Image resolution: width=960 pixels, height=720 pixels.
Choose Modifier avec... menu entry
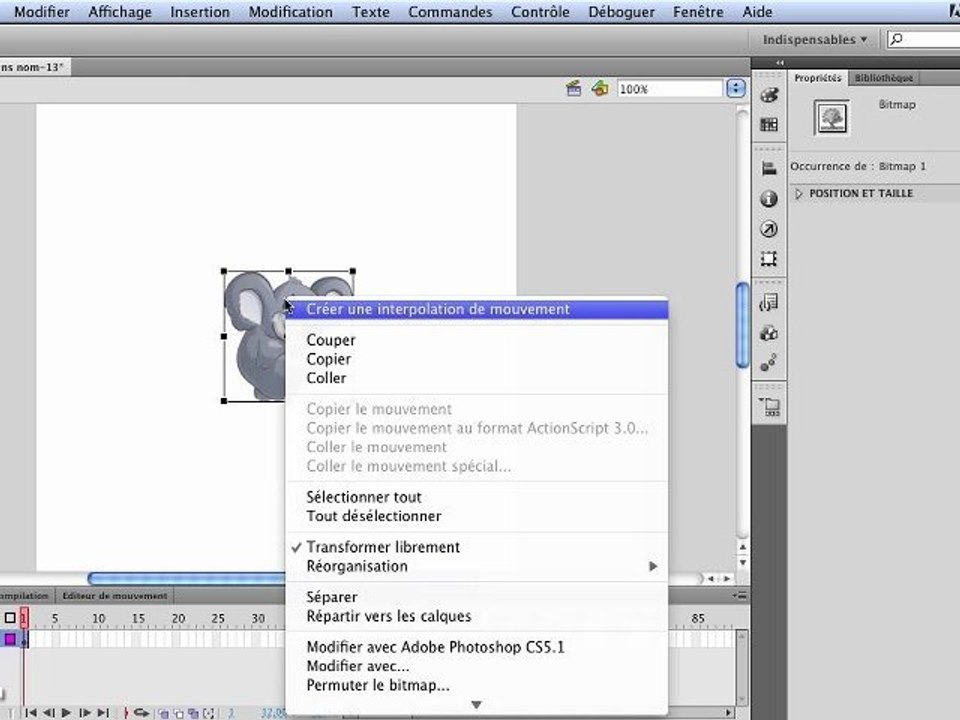pyautogui.click(x=477, y=666)
